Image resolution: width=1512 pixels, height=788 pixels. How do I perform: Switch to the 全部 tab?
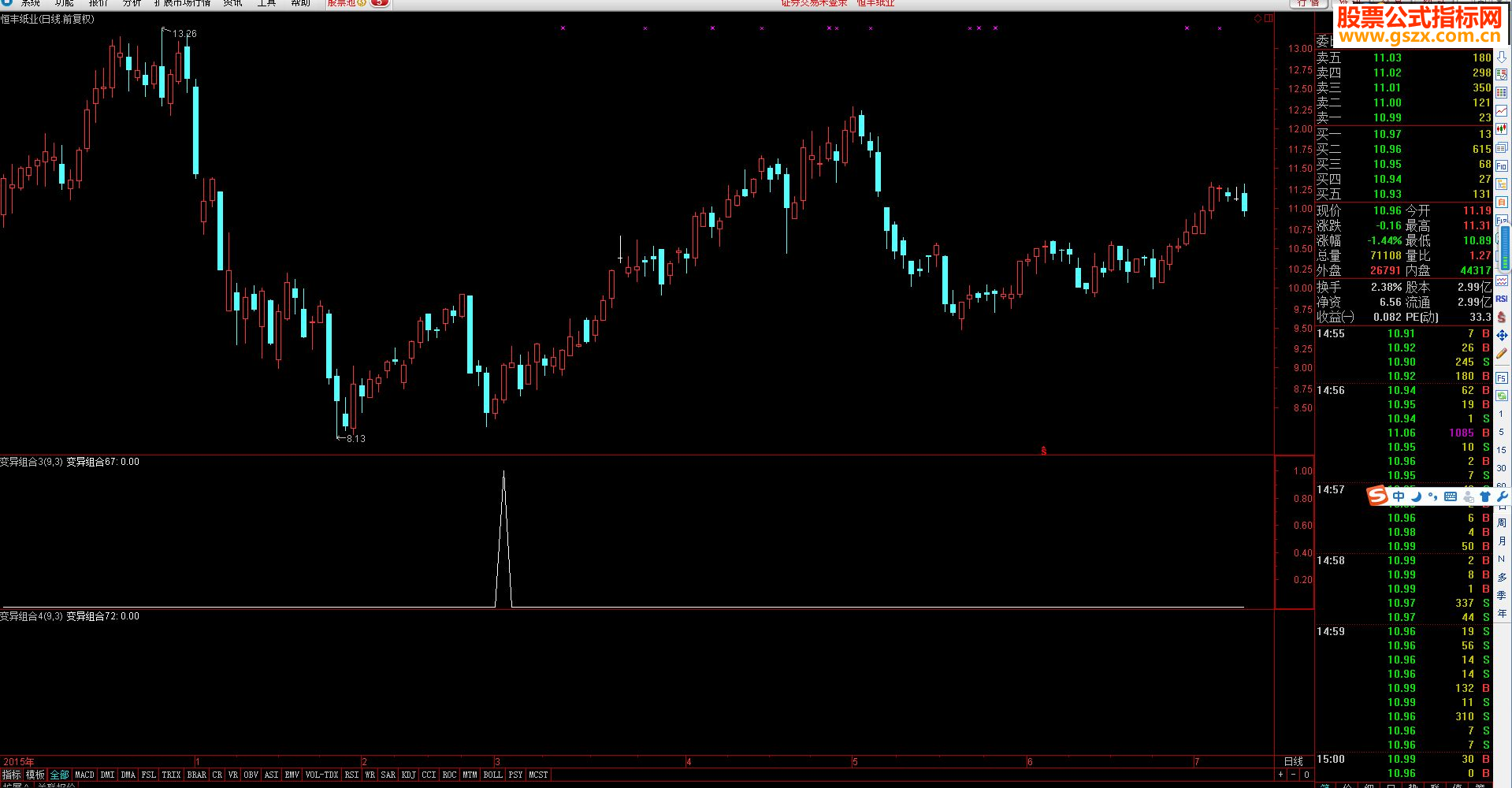click(x=60, y=775)
